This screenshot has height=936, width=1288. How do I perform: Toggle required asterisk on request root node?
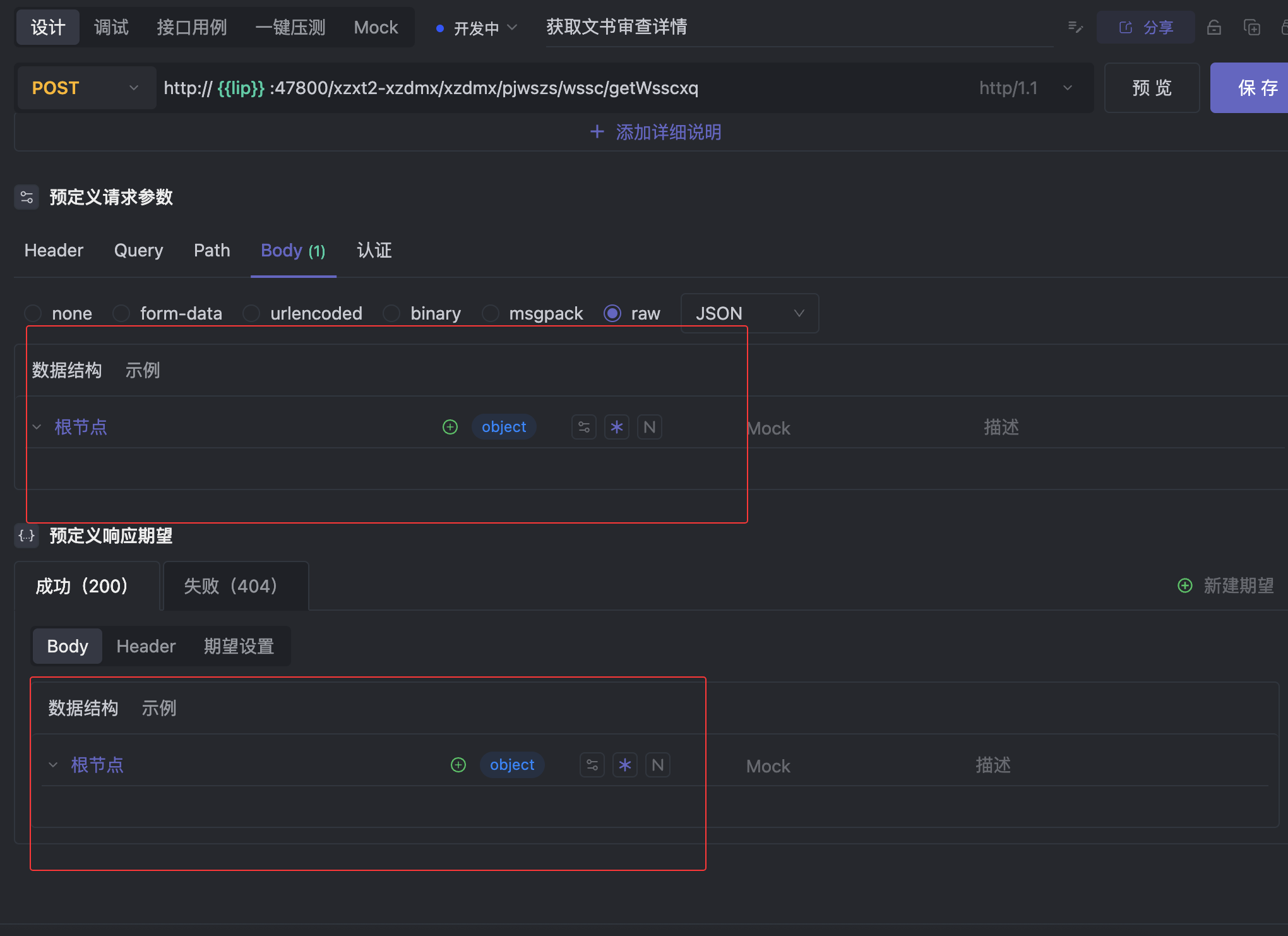[x=617, y=427]
